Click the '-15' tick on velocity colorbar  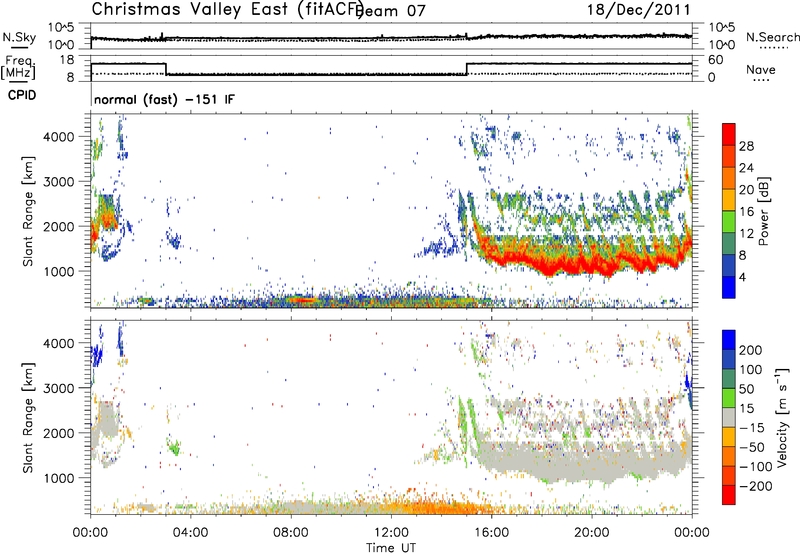point(752,428)
